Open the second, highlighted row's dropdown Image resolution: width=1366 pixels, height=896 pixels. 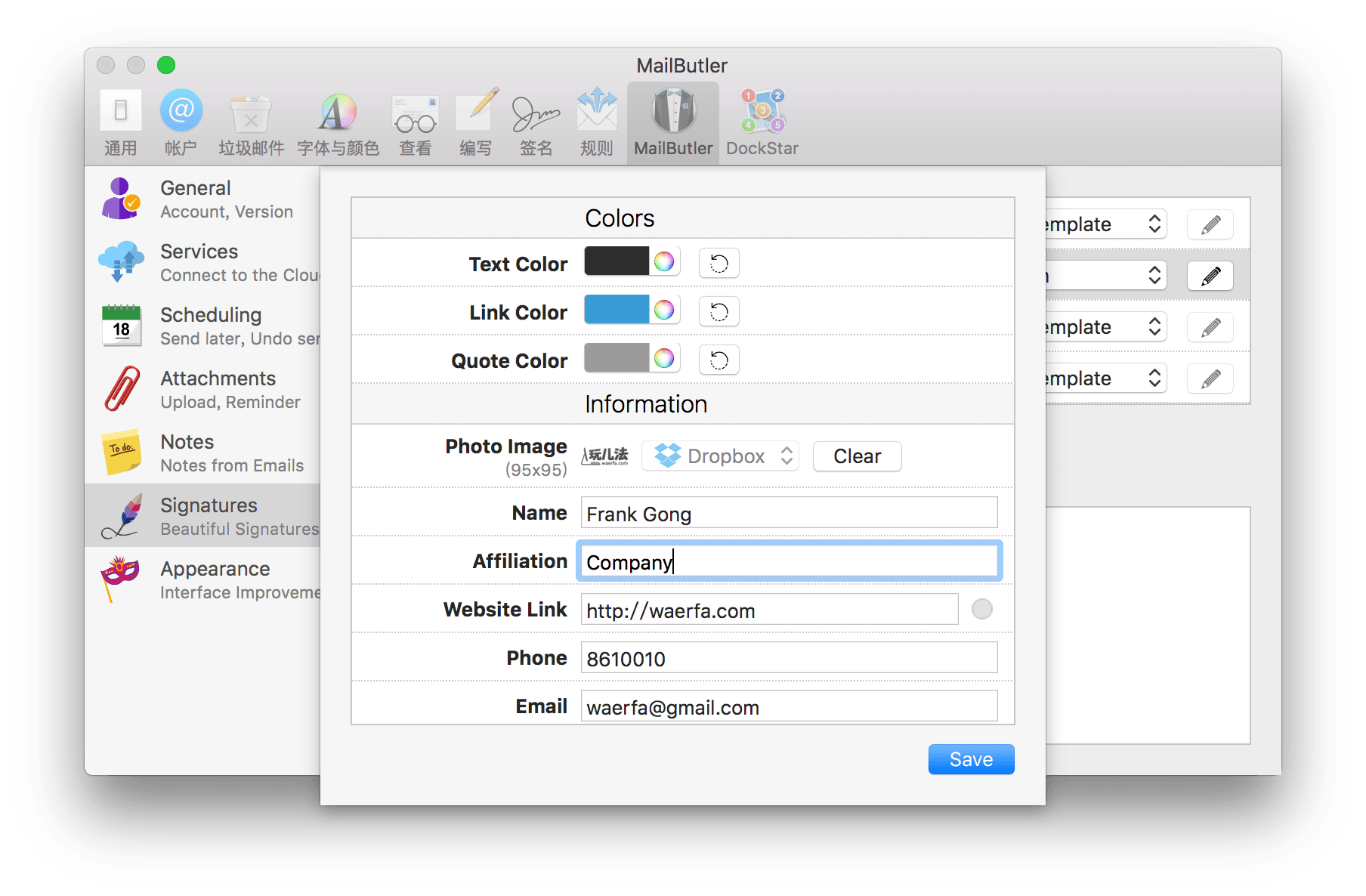pos(1106,276)
